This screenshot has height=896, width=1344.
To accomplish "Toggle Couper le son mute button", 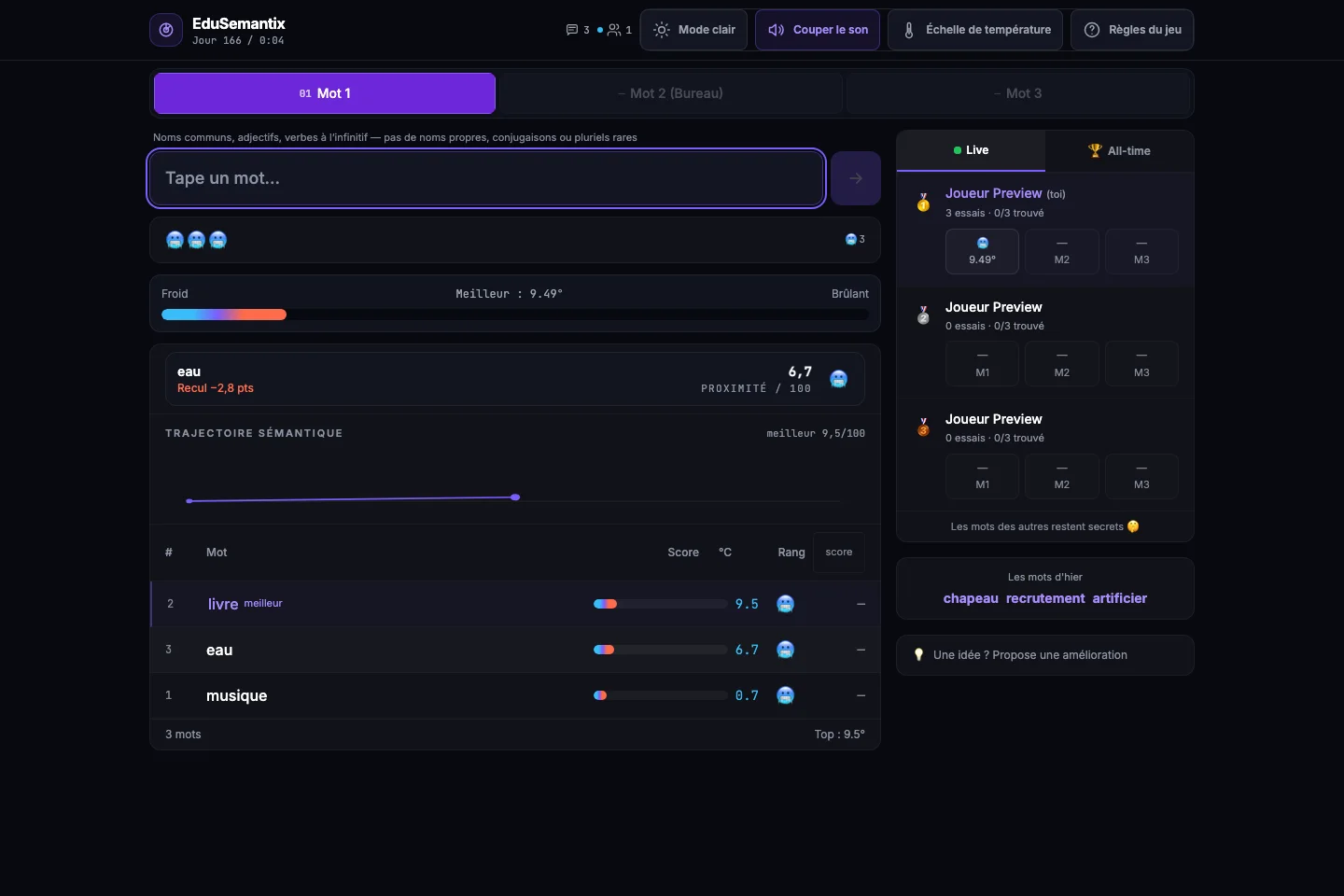I will pyautogui.click(x=818, y=30).
